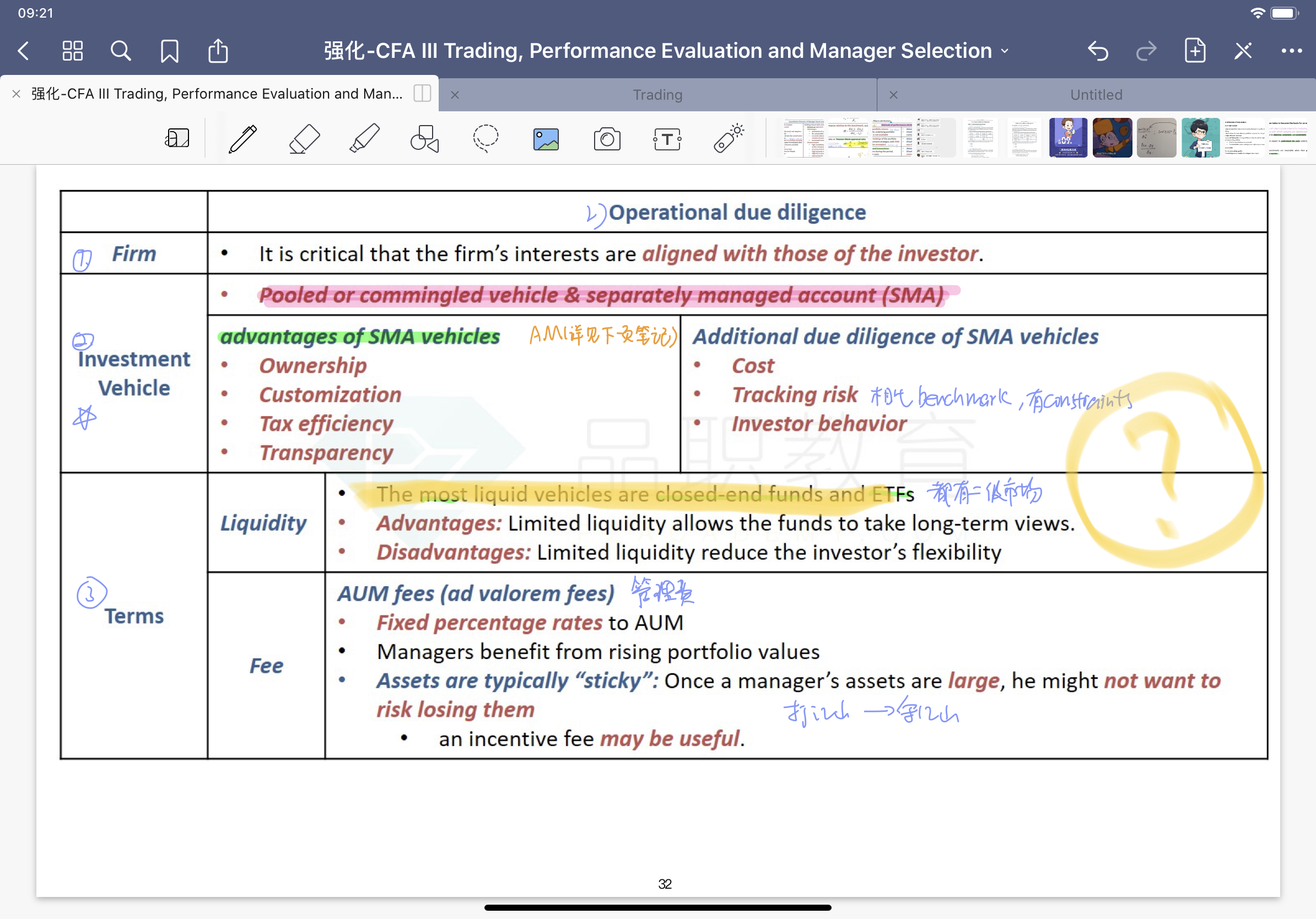Open split view for the current tab
This screenshot has width=1316, height=919.
(422, 94)
